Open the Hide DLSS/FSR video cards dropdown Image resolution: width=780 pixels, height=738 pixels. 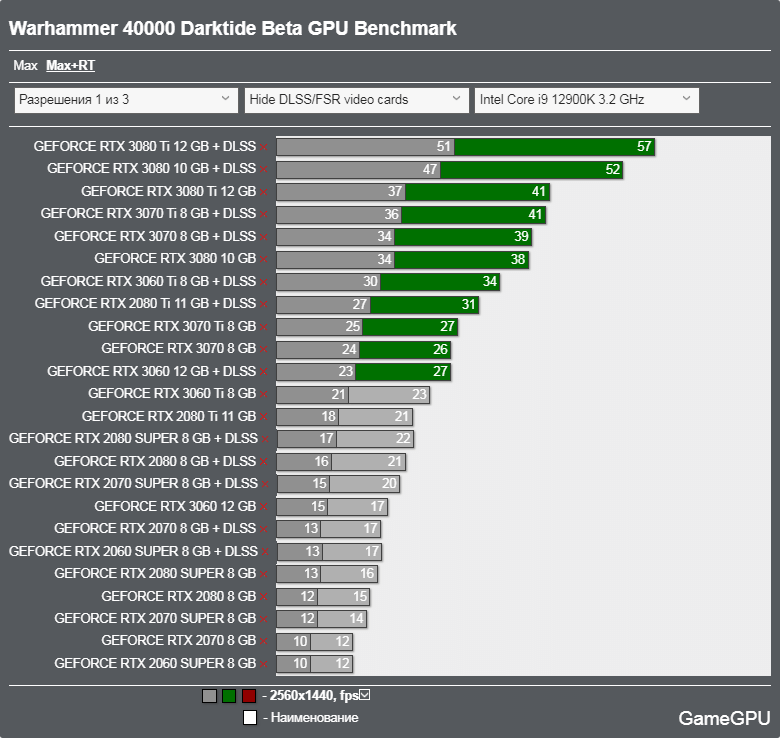356,100
